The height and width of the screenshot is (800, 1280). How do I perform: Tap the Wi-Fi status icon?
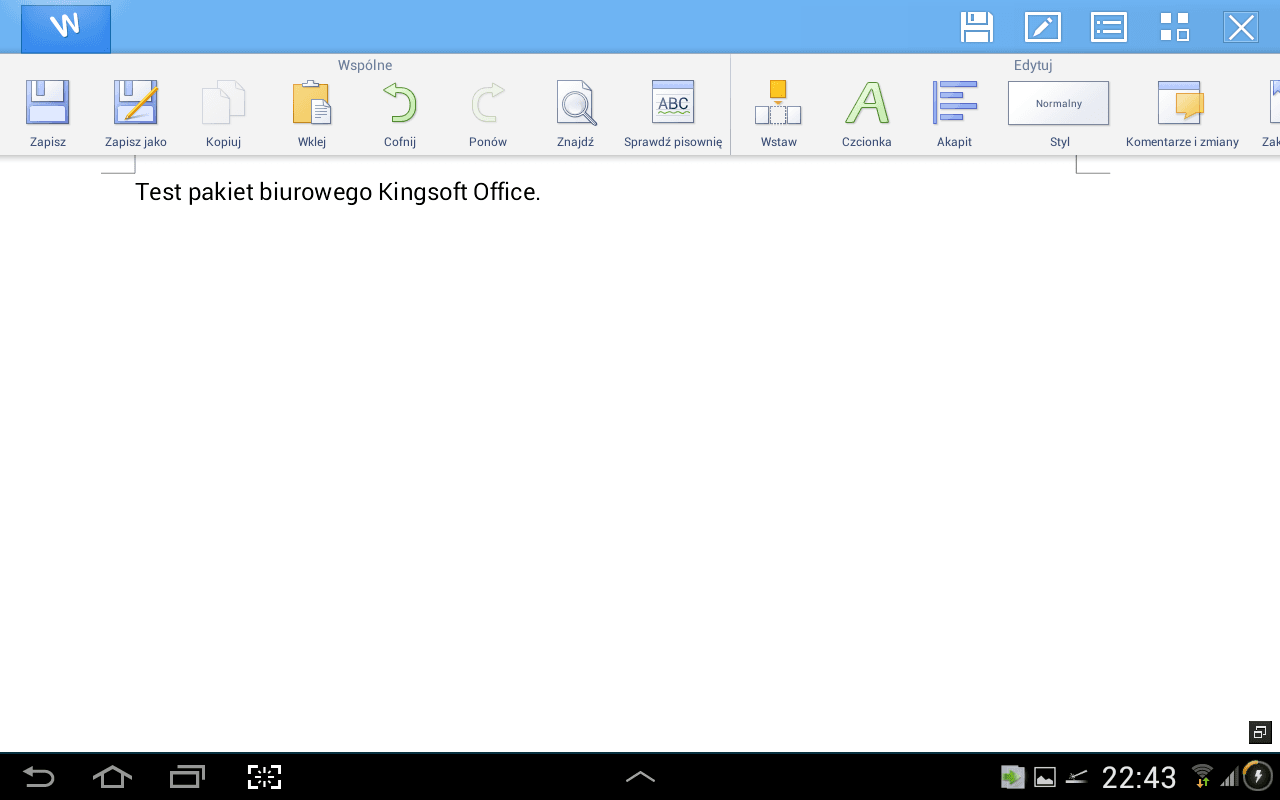[1202, 775]
